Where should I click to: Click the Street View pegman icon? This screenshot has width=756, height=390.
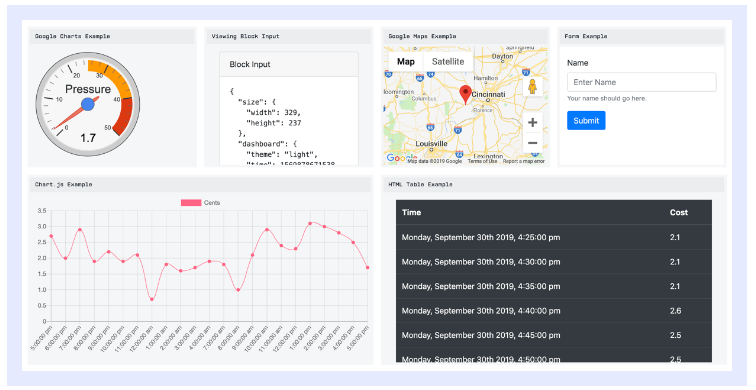coord(532,87)
